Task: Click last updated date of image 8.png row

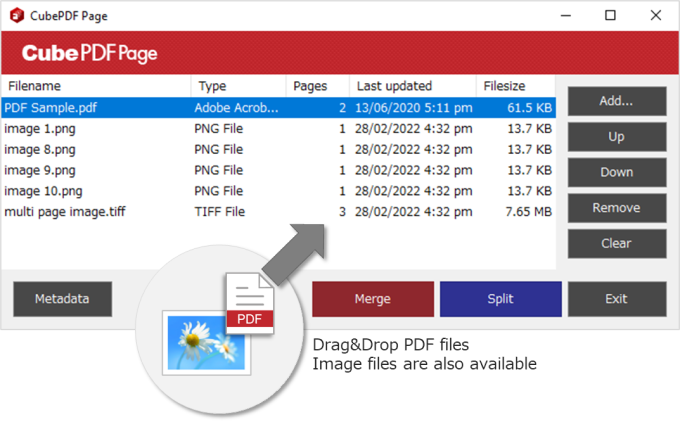Action: (x=414, y=150)
